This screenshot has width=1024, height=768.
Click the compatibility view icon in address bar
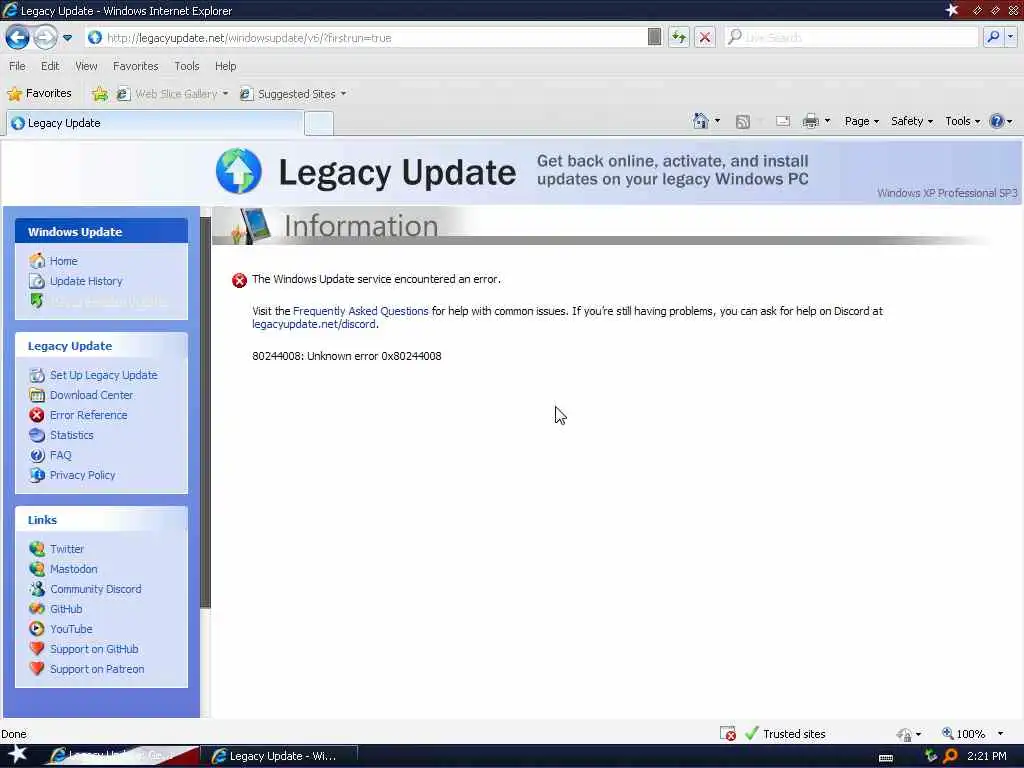click(x=654, y=37)
